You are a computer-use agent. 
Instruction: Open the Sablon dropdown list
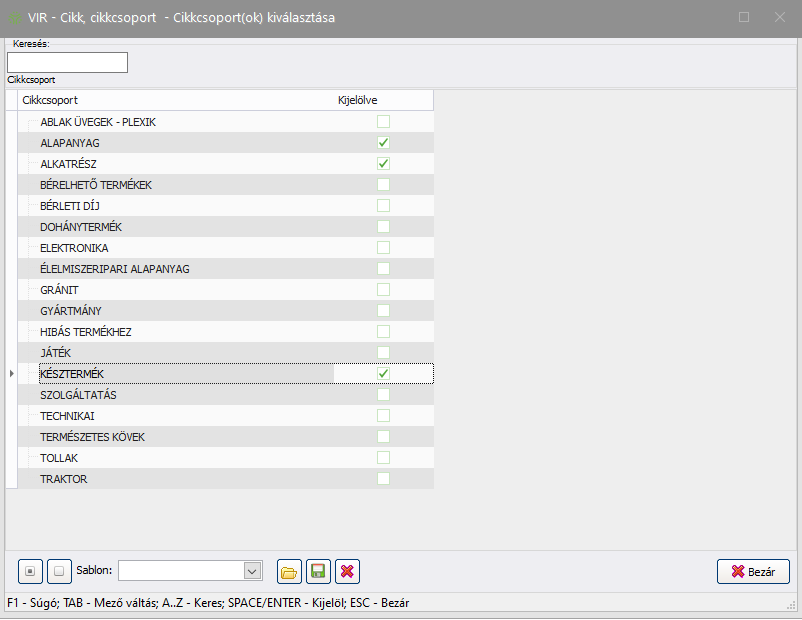[x=252, y=570]
